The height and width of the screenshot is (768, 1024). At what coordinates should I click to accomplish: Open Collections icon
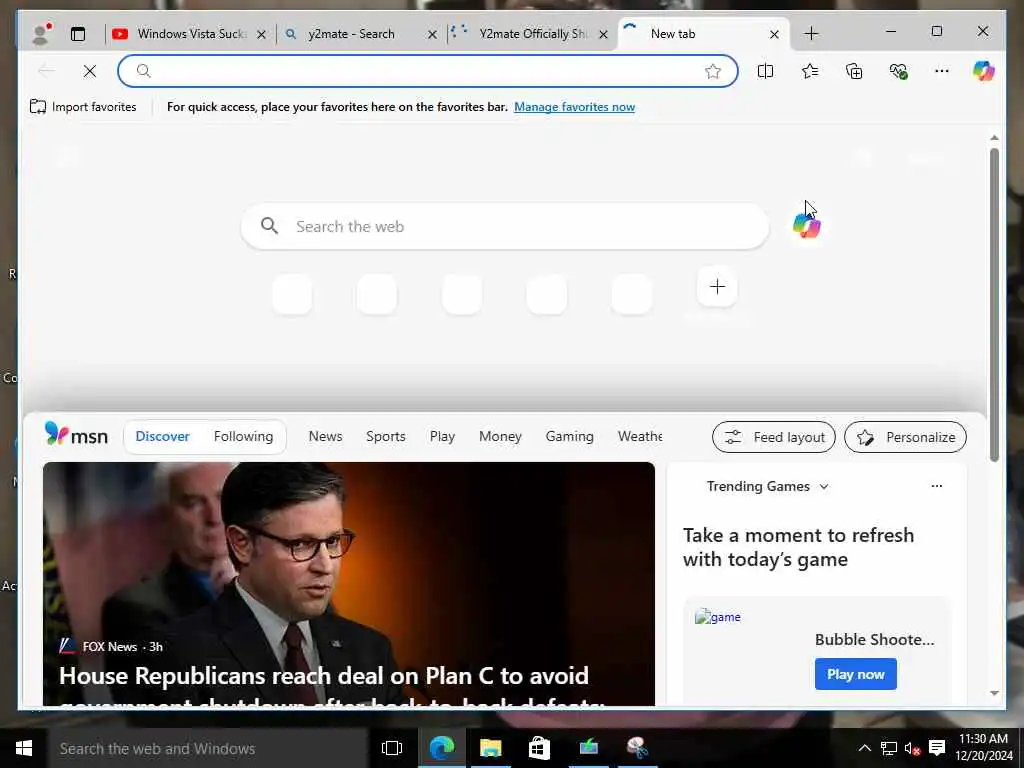click(x=854, y=71)
